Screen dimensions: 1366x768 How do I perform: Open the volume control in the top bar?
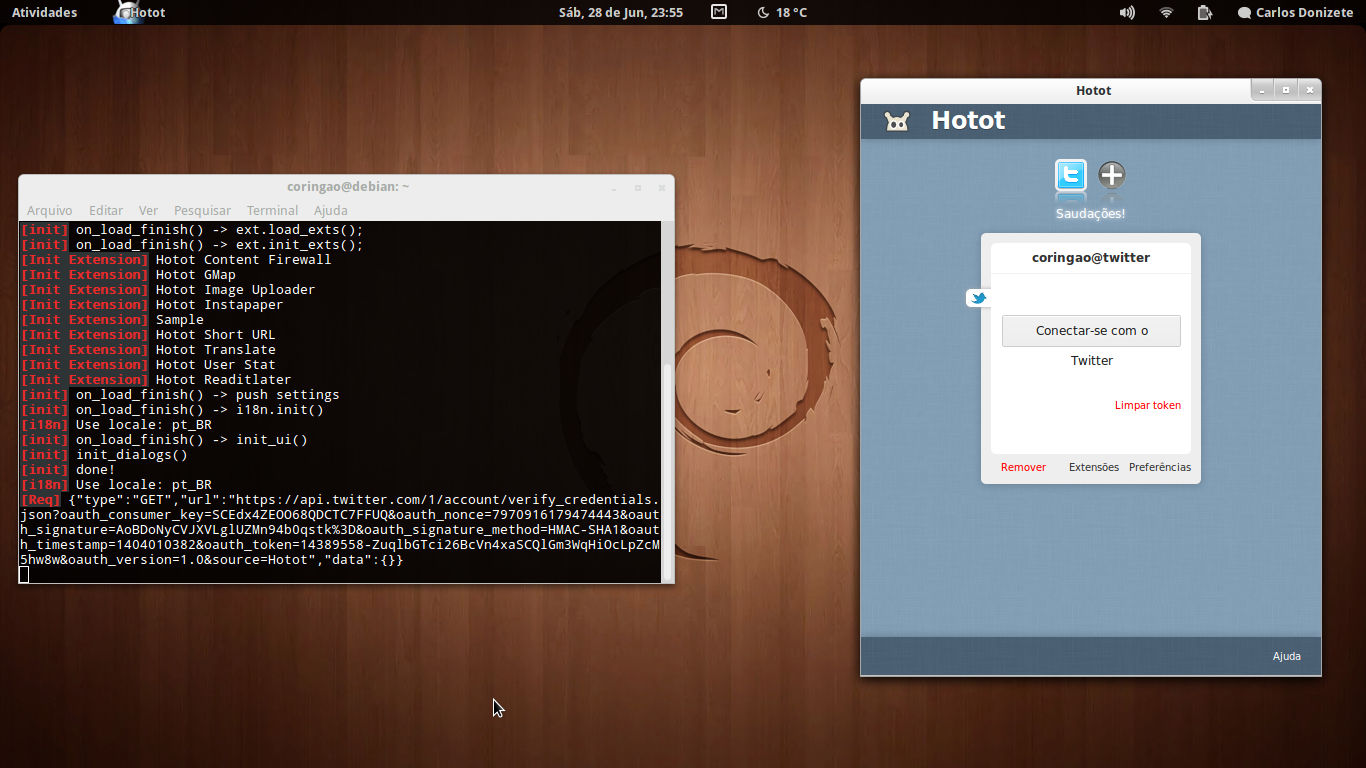coord(1127,12)
